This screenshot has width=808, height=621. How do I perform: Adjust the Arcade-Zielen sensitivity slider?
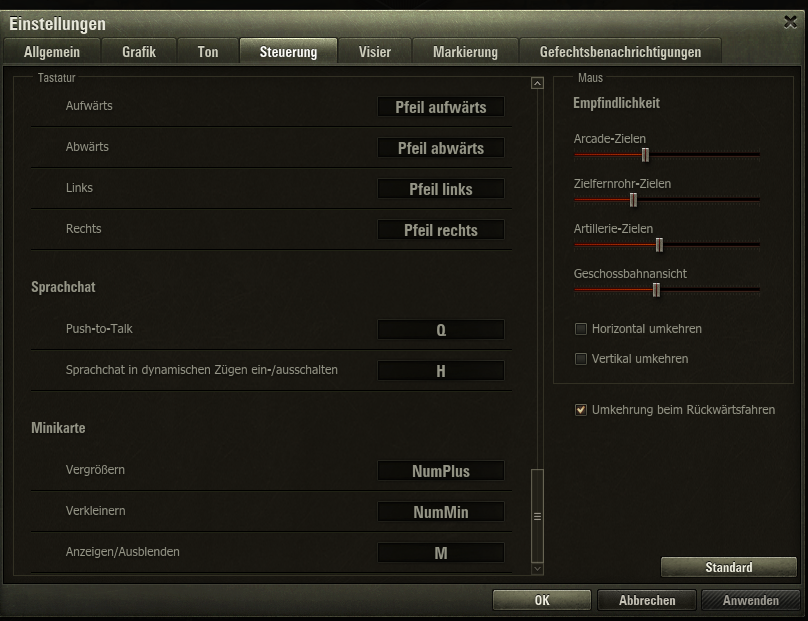point(645,155)
